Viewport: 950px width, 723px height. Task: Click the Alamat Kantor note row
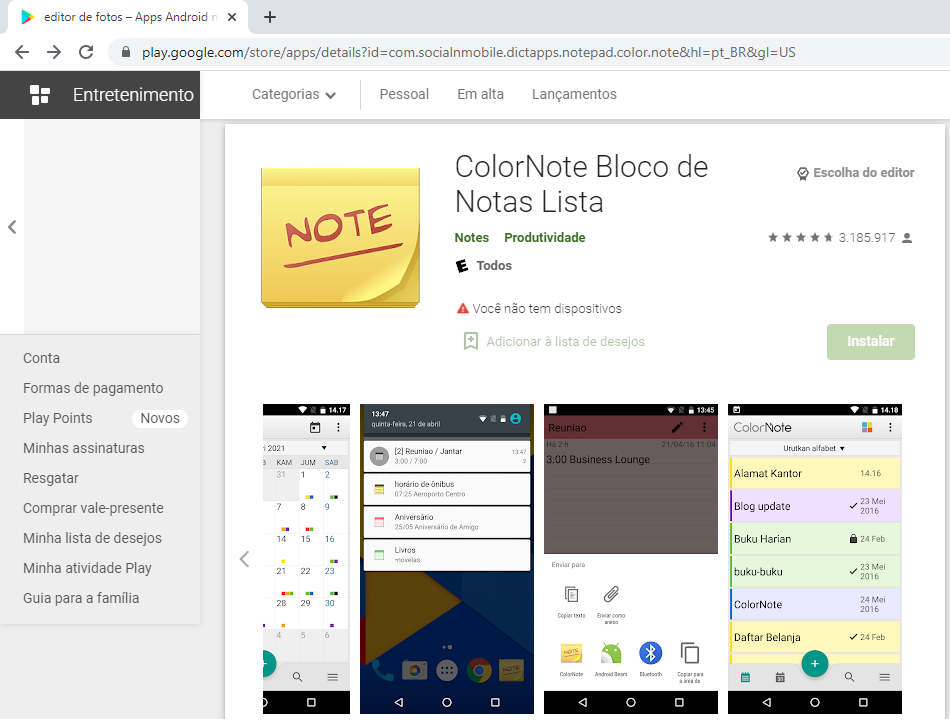click(815, 473)
